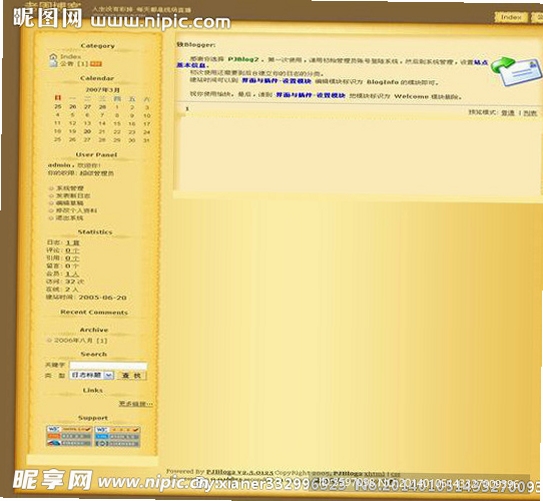This screenshot has height=501, width=543.
Task: Click the house icon beside Index
Action: 53,56
